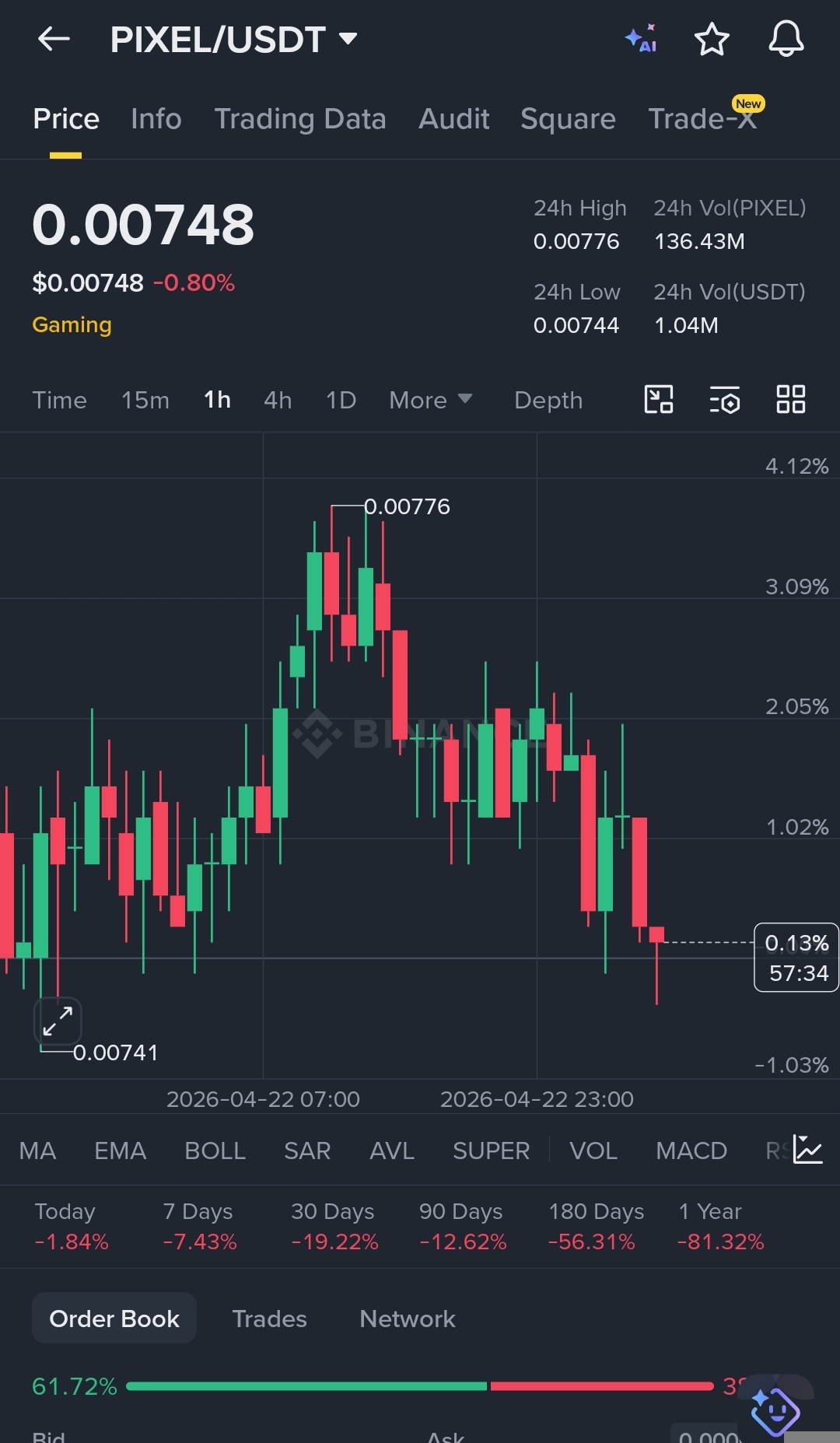The image size is (840, 1443).
Task: Open chart settings icon
Action: click(x=725, y=400)
